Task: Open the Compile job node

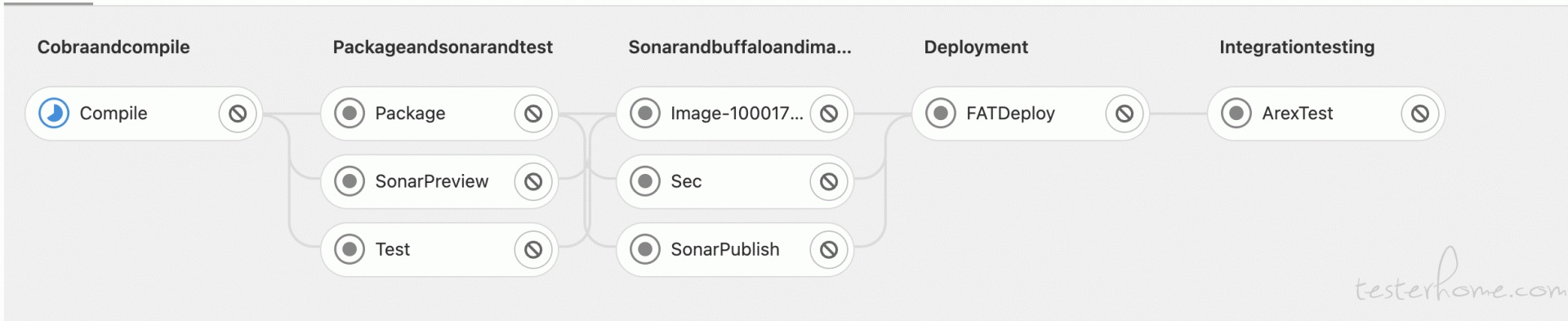Action: click(144, 114)
